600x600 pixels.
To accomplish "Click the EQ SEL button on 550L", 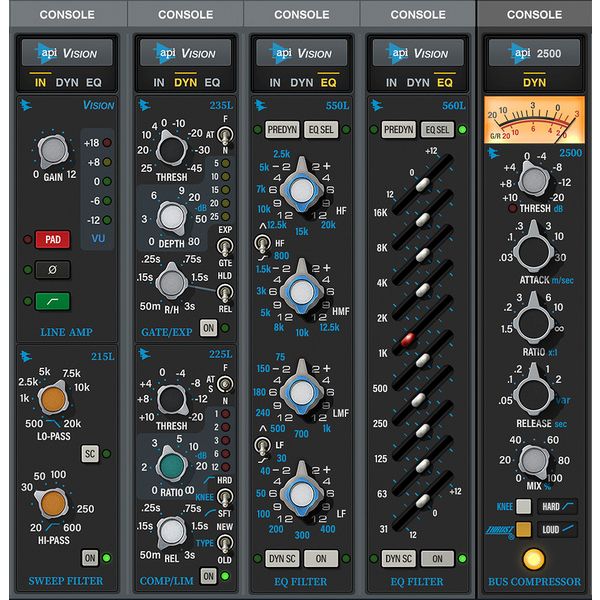I will pos(321,130).
